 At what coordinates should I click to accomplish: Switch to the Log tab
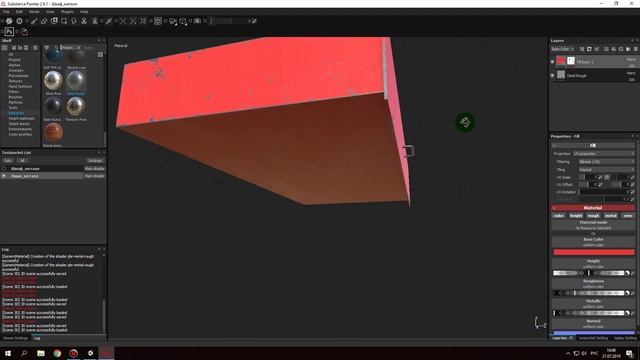tap(37, 338)
